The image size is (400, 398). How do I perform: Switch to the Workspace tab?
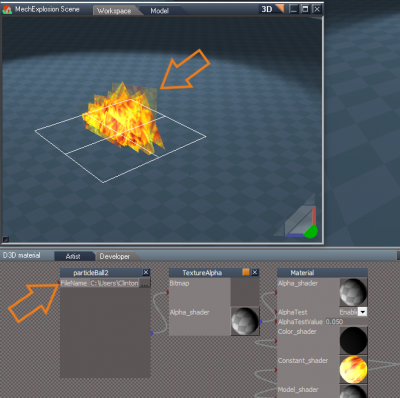(x=114, y=11)
